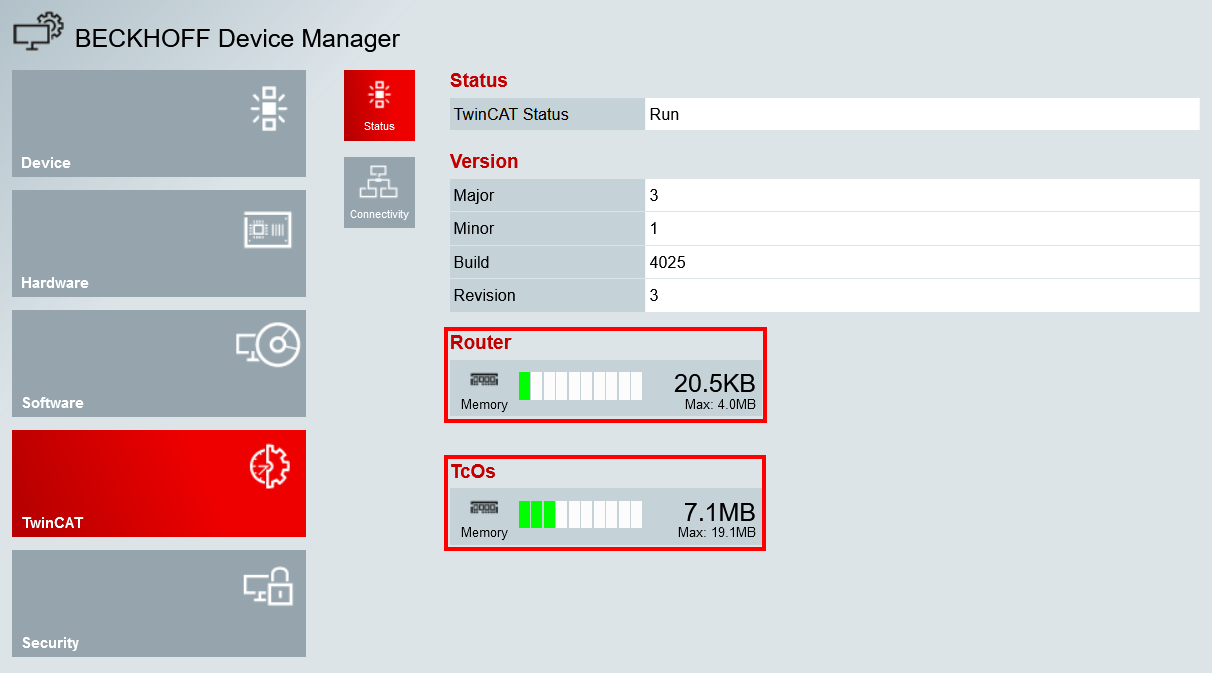This screenshot has height=673, width=1212.
Task: Open the Device tile
Action: coord(159,123)
